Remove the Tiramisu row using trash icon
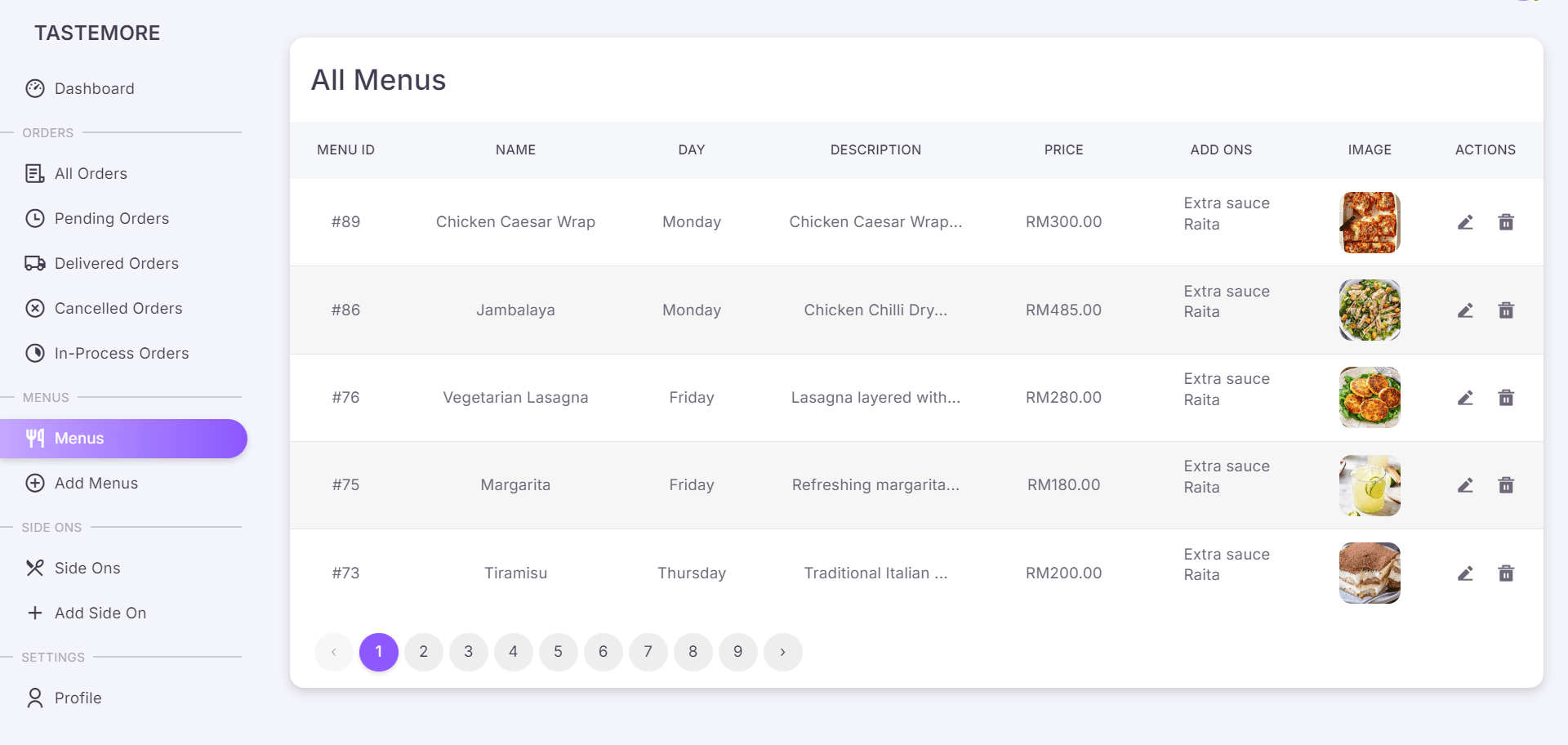 tap(1506, 573)
